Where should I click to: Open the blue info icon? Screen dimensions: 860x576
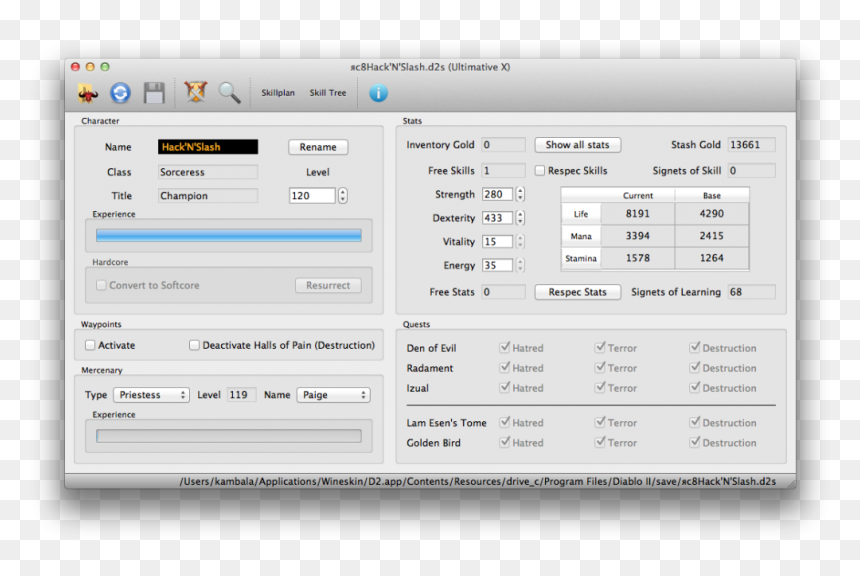click(x=378, y=93)
